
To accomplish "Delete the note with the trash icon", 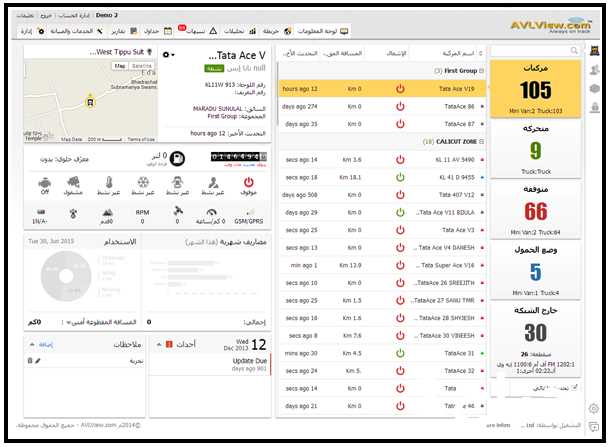I will tap(30, 361).
